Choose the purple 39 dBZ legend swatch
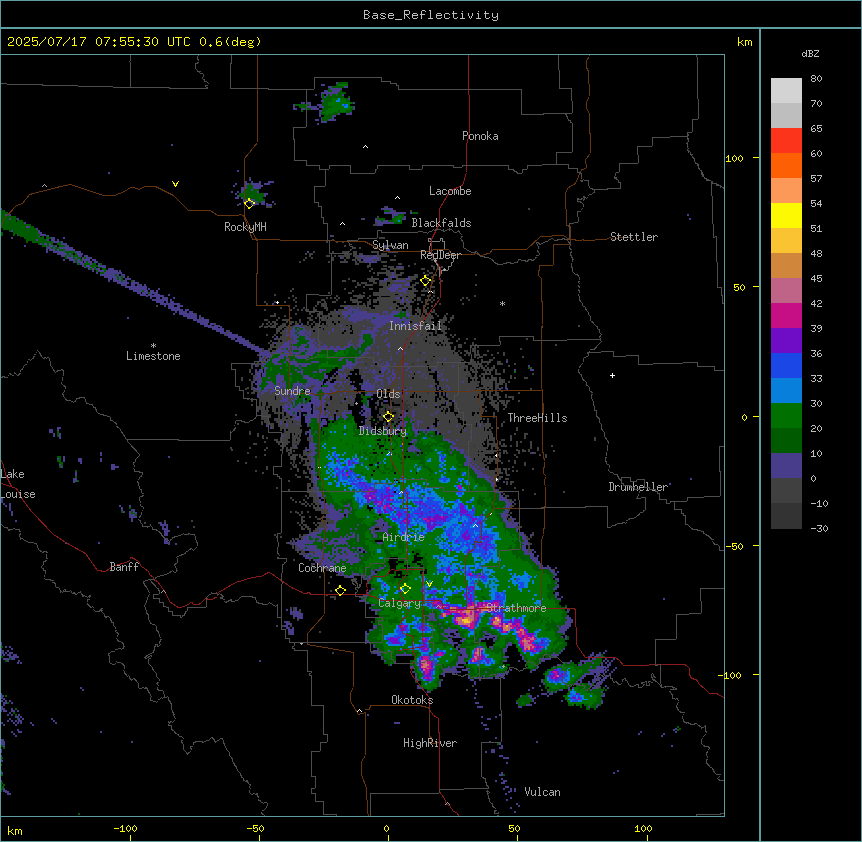The height and width of the screenshot is (842, 862). point(786,341)
